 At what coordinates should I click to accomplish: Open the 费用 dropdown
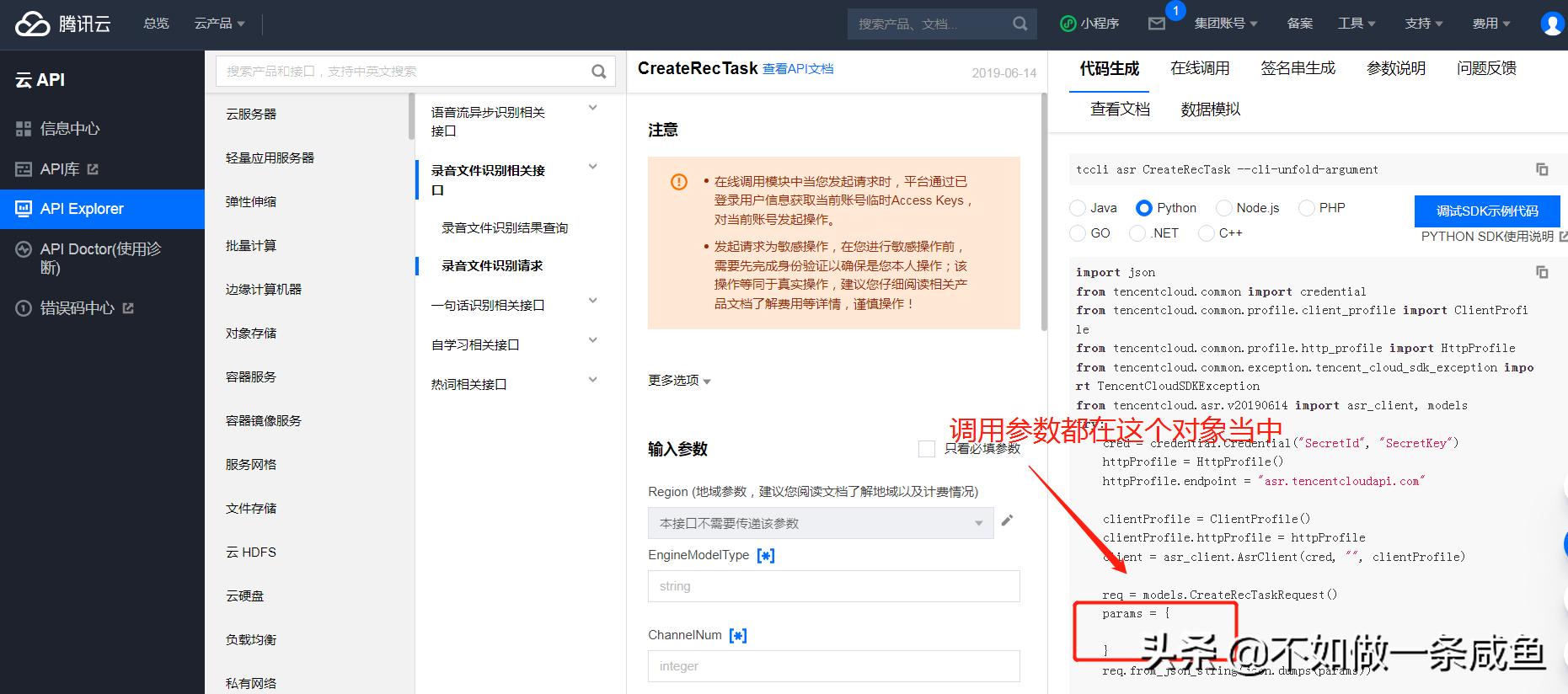pyautogui.click(x=1491, y=24)
